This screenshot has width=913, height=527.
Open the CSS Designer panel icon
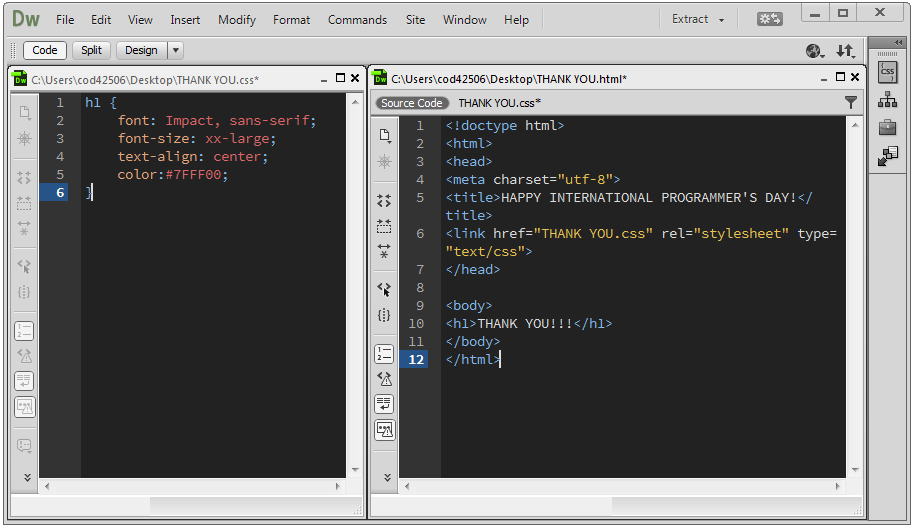[887, 72]
